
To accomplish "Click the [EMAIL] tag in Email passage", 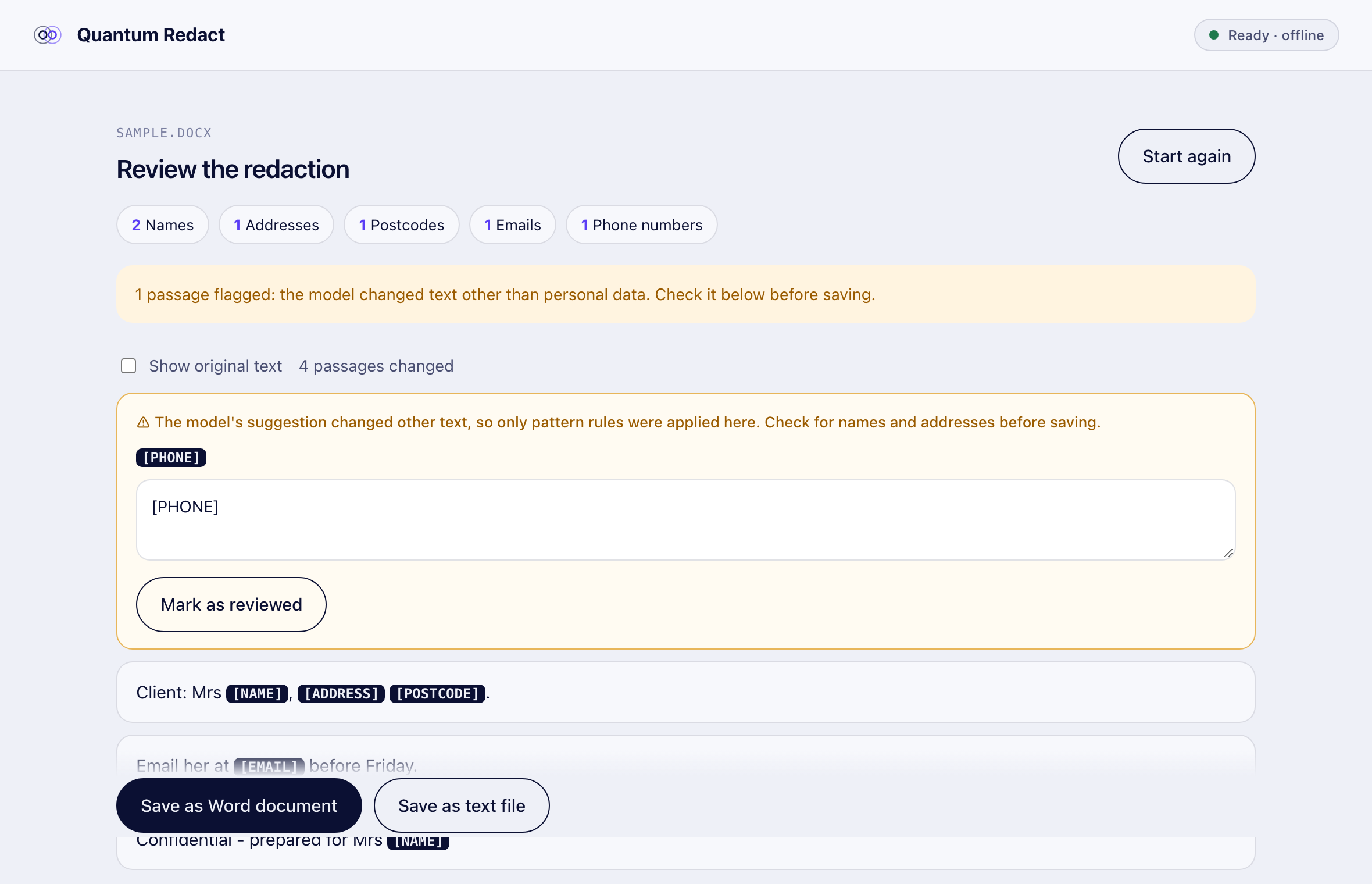I will pyautogui.click(x=269, y=766).
